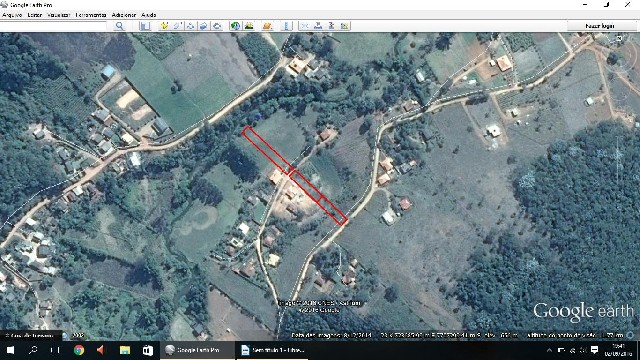
Task: Open the Arquivo menu
Action: point(12,15)
